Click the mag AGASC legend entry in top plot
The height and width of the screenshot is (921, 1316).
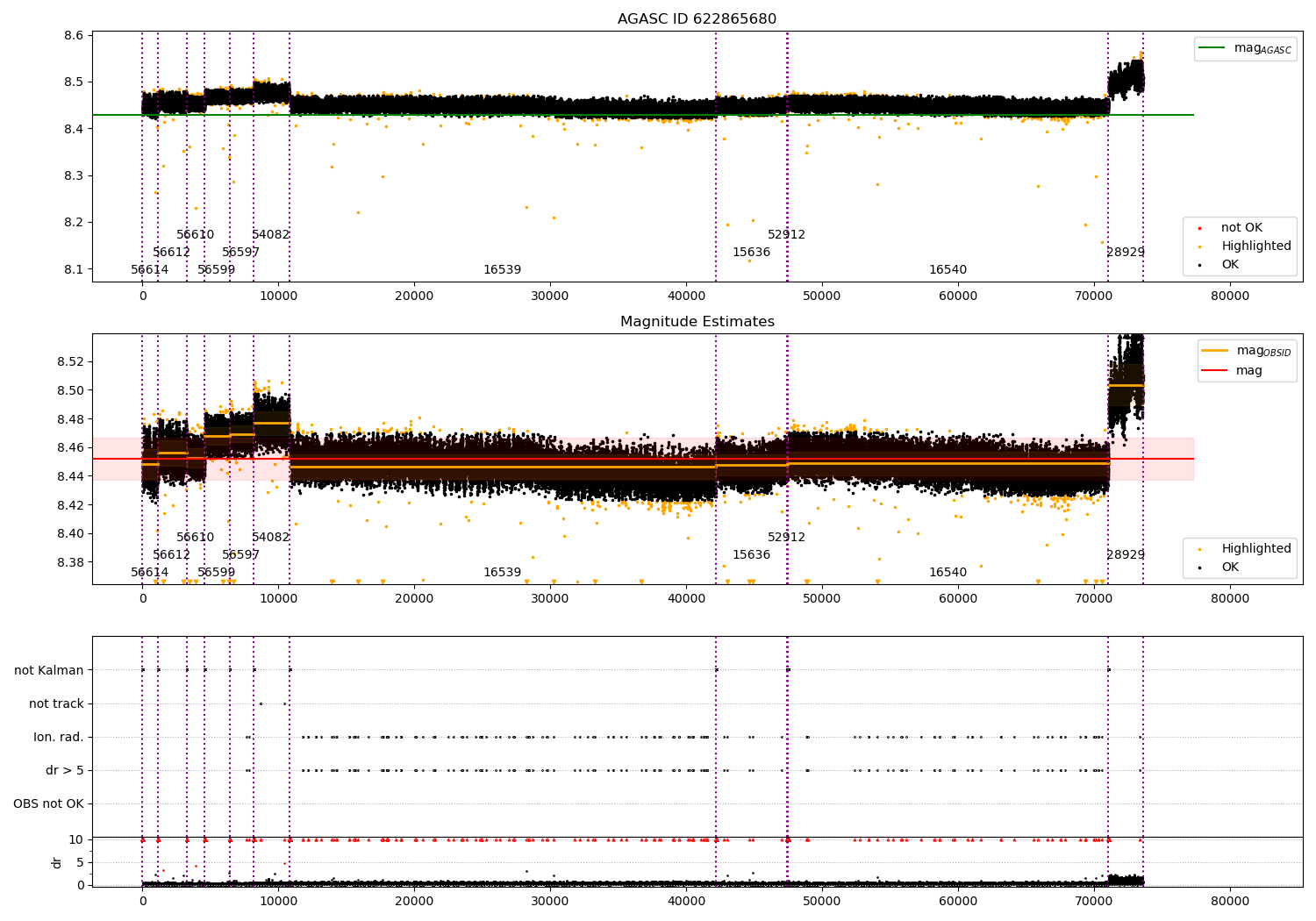click(1244, 48)
